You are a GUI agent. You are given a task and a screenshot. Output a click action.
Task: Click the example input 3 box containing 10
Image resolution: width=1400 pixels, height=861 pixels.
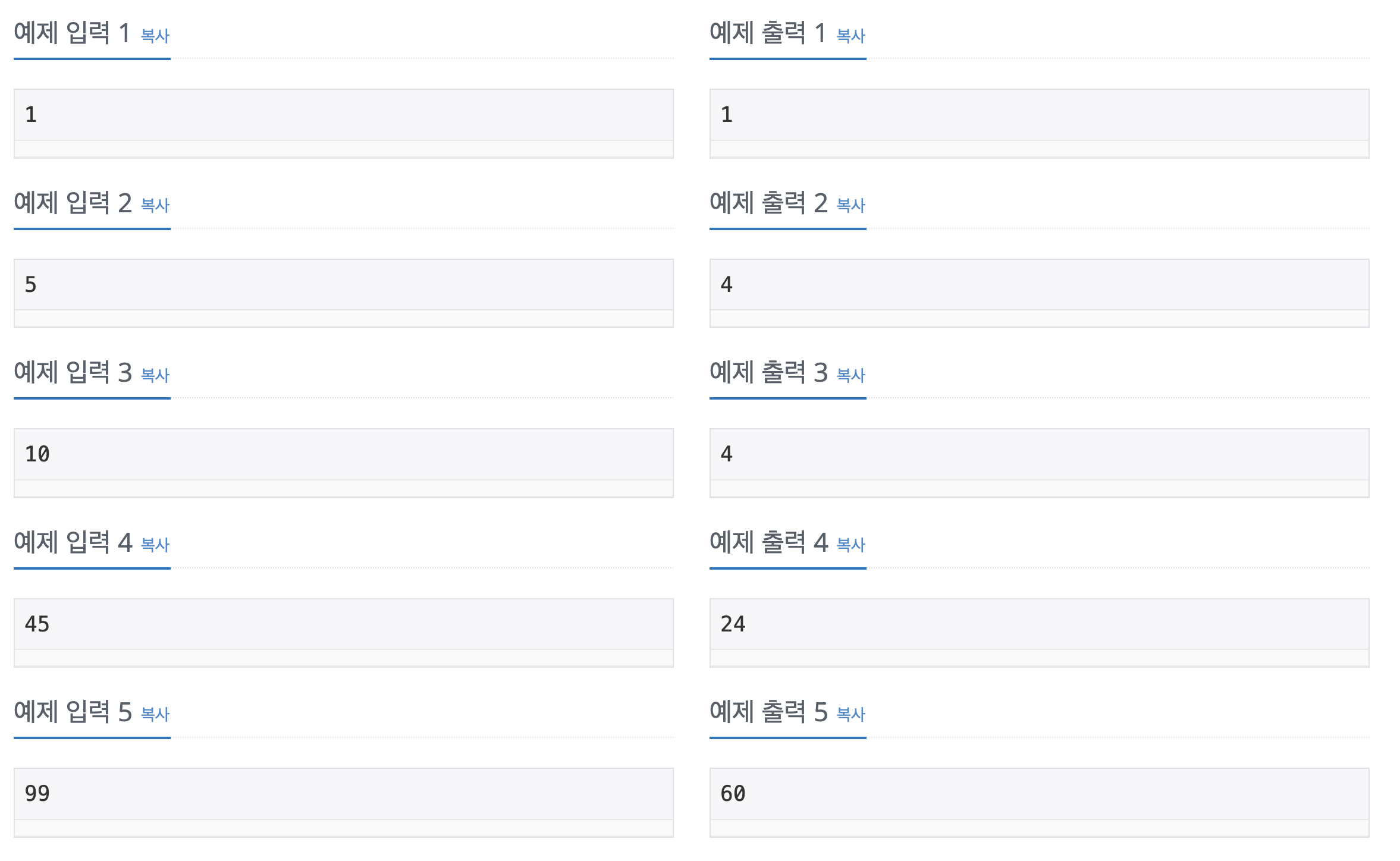pos(344,463)
